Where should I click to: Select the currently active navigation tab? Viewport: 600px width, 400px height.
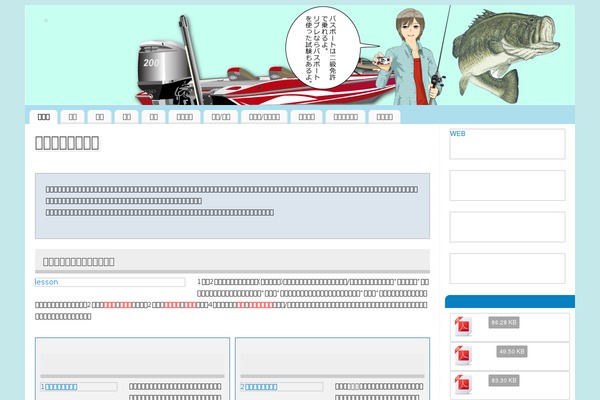click(44, 117)
